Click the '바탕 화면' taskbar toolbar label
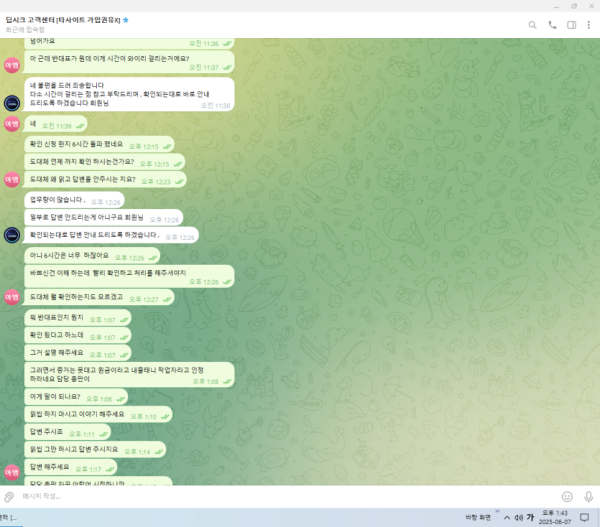Image resolution: width=600 pixels, height=527 pixels. click(x=478, y=517)
